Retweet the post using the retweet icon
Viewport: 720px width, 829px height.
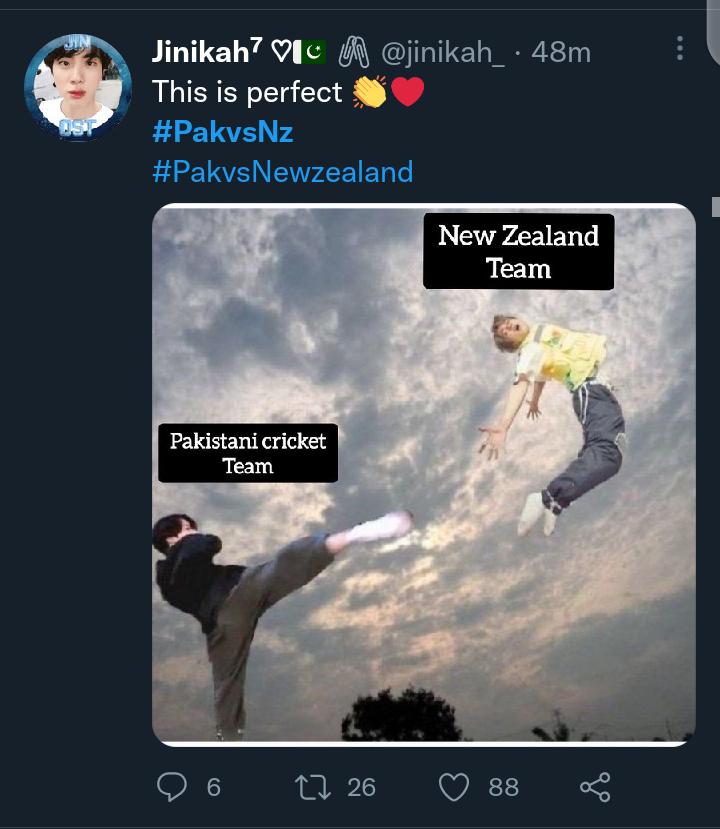coord(313,787)
